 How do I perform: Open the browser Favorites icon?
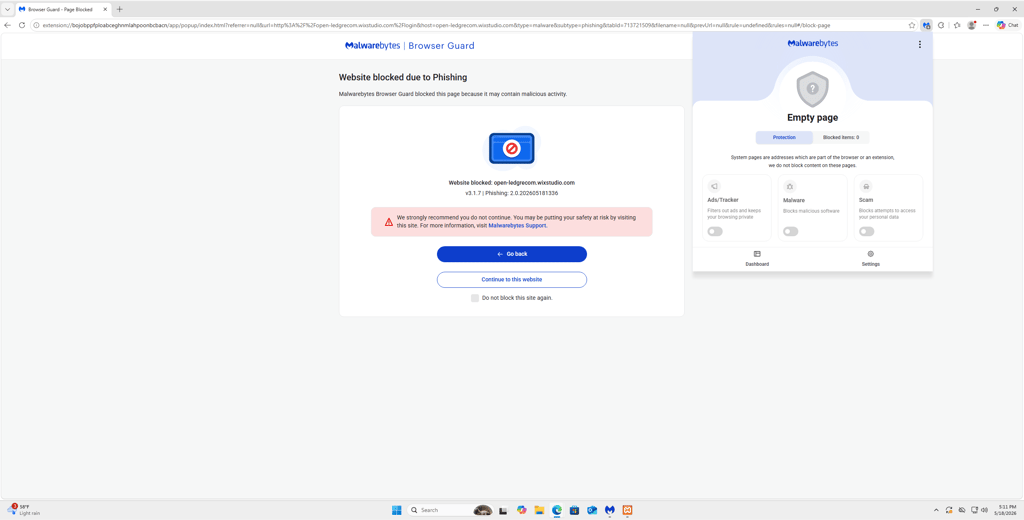tap(957, 25)
